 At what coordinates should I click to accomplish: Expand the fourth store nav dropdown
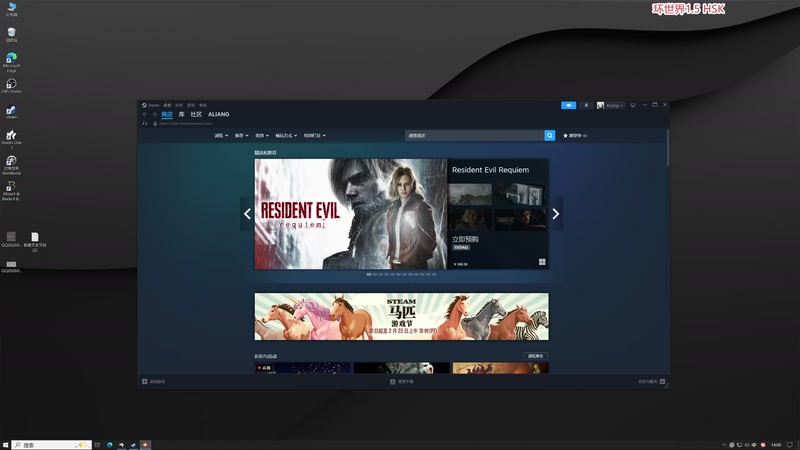coord(286,136)
